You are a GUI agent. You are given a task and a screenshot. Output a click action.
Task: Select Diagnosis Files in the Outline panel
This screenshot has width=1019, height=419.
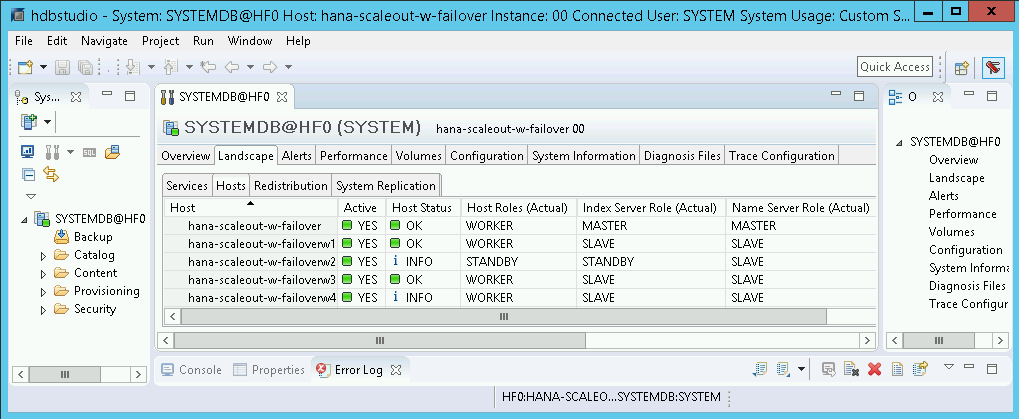(967, 286)
